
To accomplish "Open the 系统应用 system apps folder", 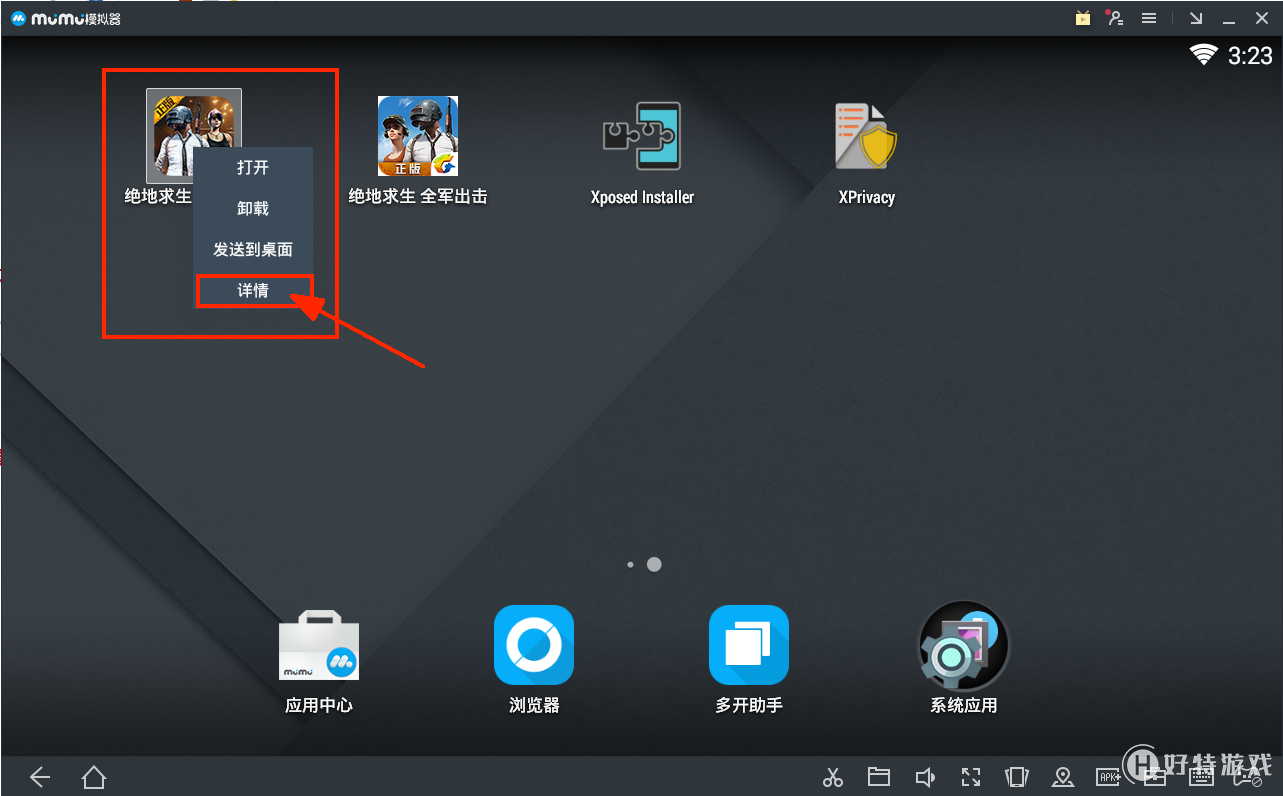I will coord(964,646).
